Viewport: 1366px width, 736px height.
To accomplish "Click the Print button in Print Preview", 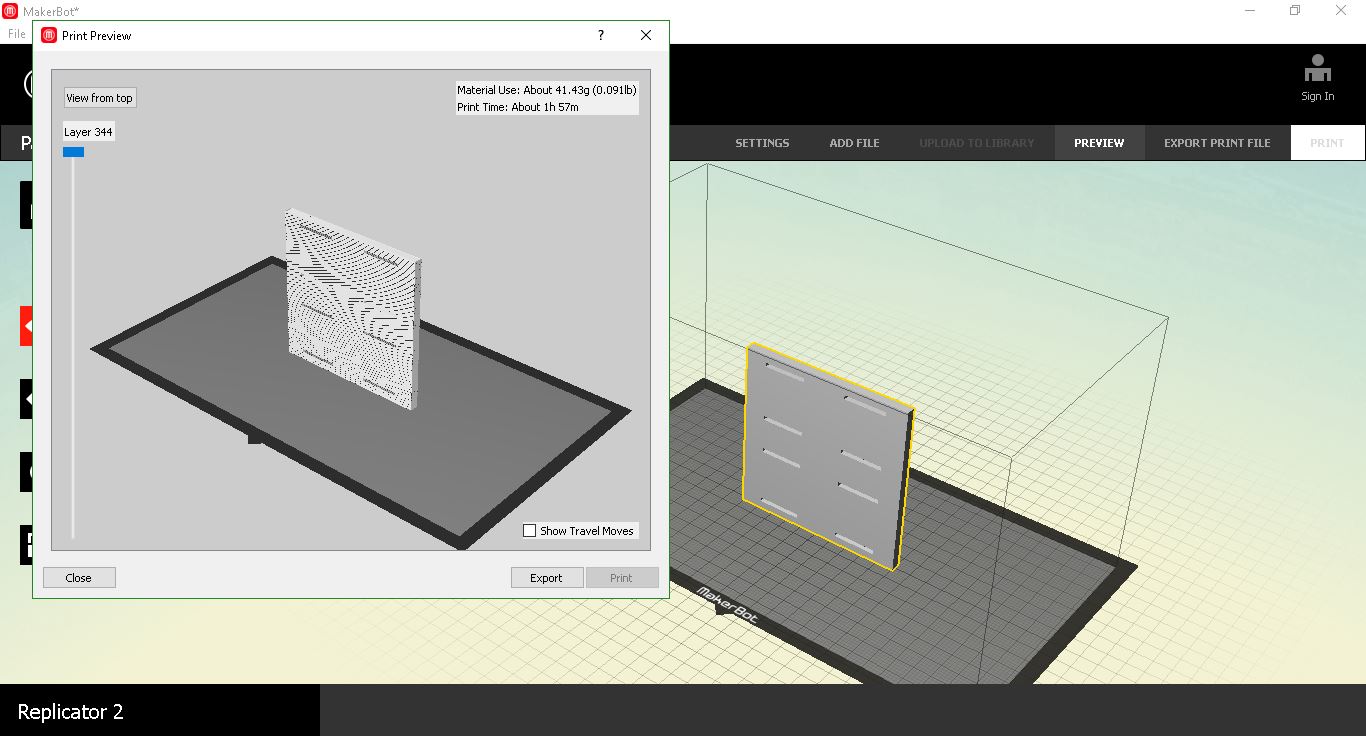I will 622,578.
